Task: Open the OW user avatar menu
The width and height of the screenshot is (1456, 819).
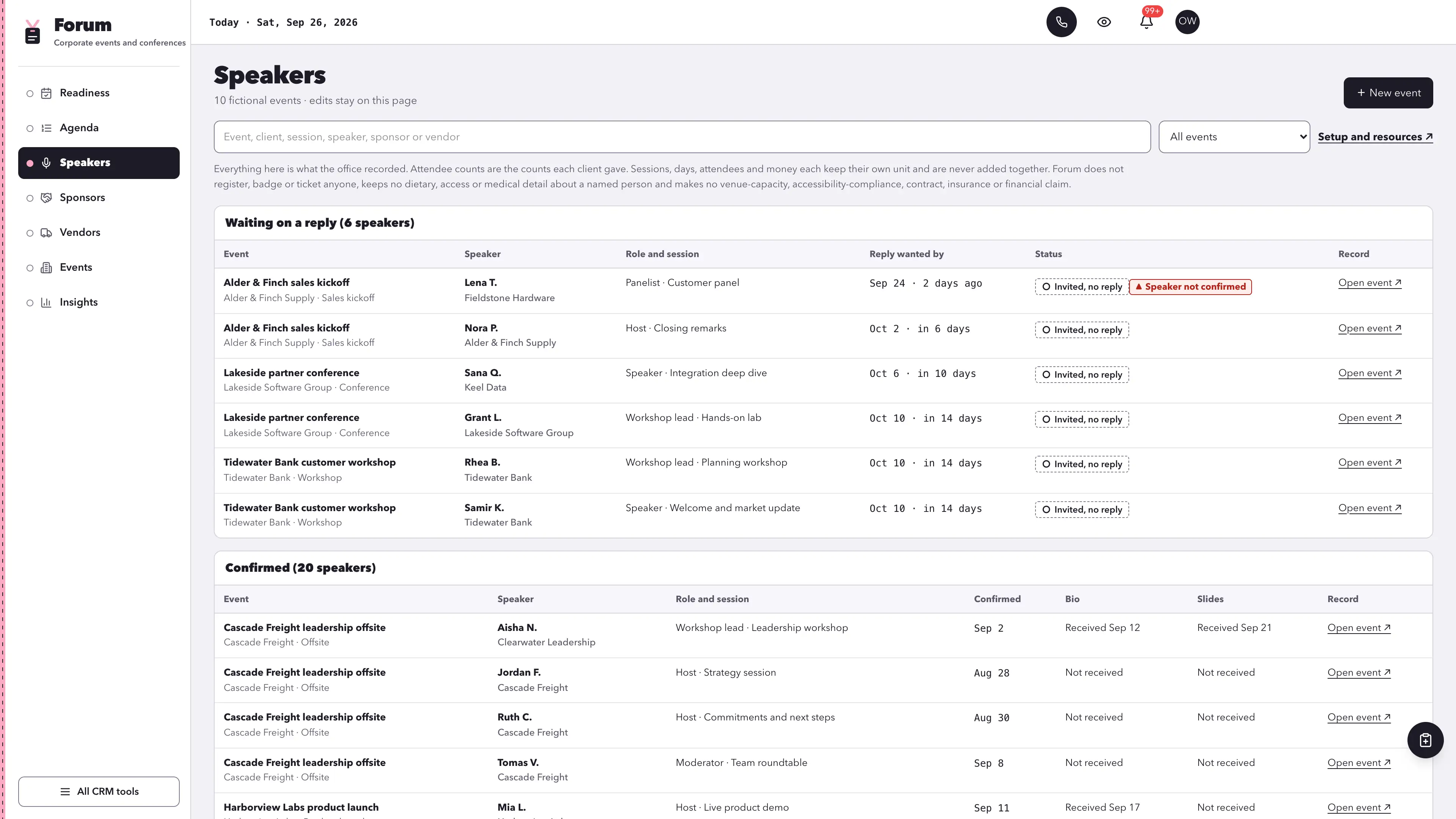Action: coord(1187,22)
